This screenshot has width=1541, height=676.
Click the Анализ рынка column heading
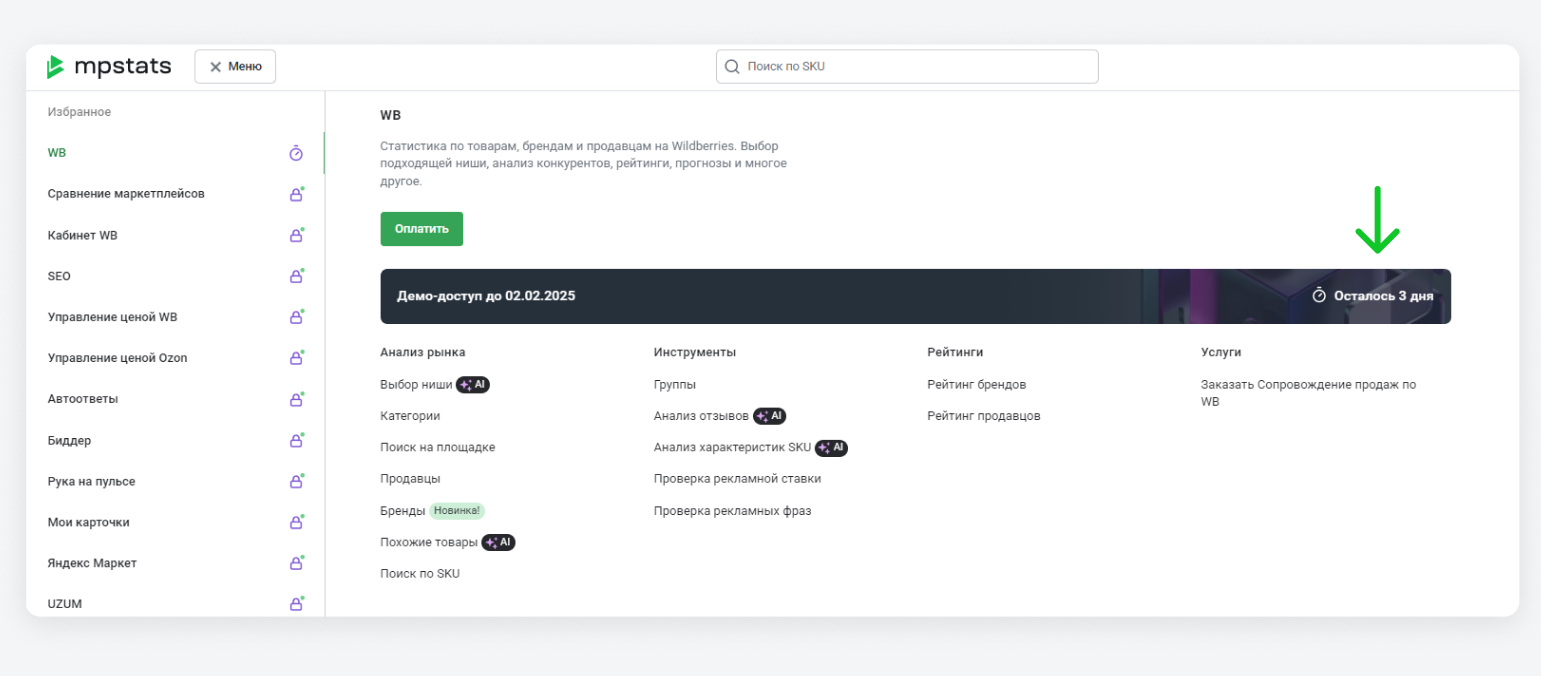(423, 352)
